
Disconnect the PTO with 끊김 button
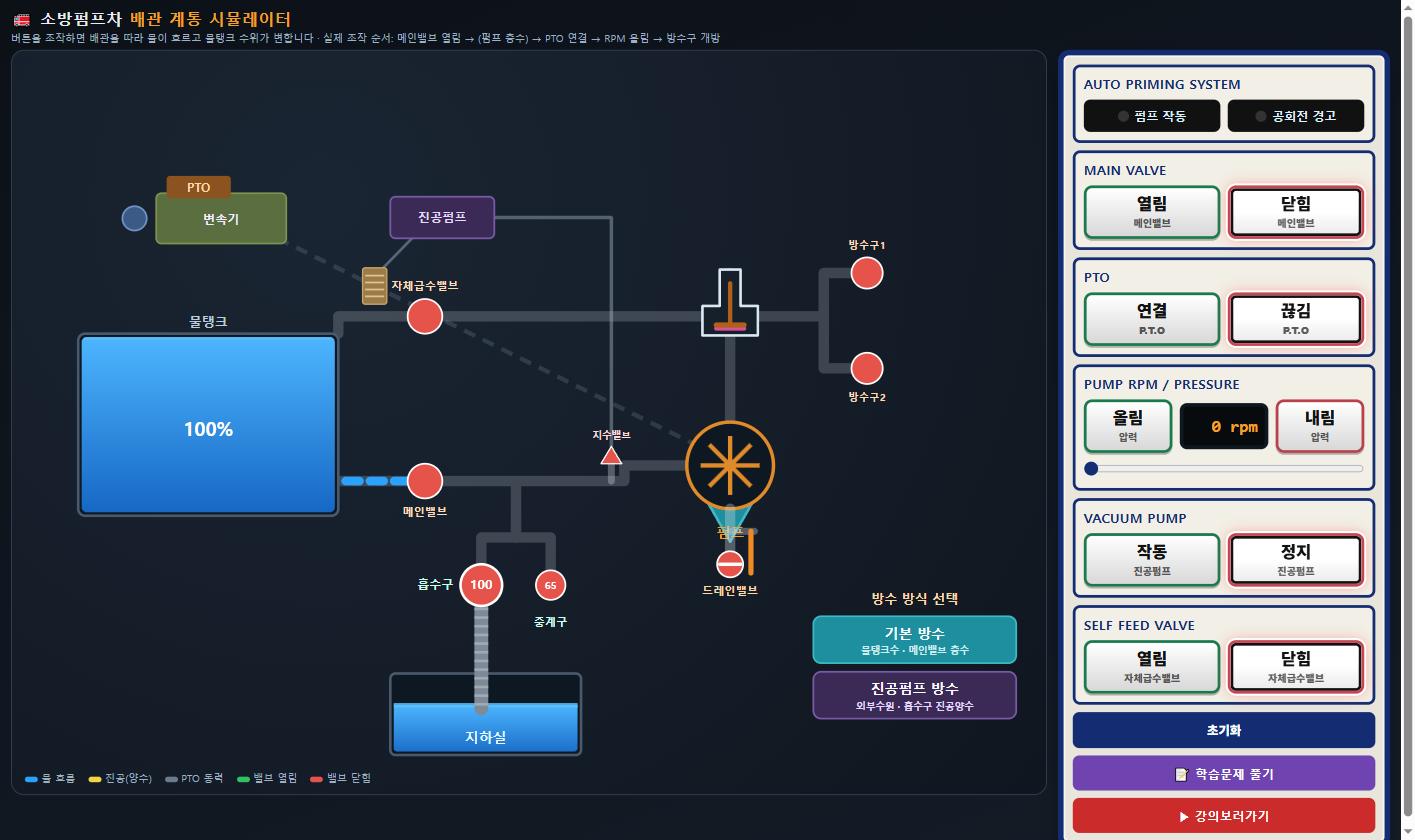(x=1296, y=319)
